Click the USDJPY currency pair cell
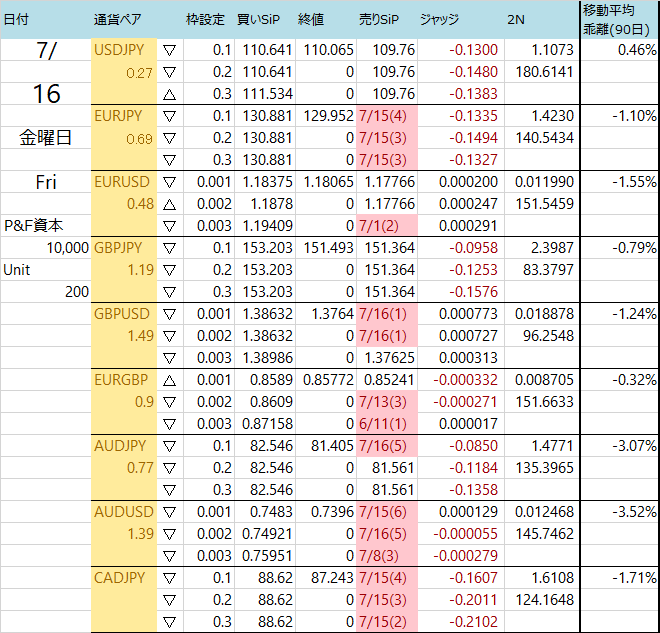The width and height of the screenshot is (660, 633). pyautogui.click(x=119, y=50)
